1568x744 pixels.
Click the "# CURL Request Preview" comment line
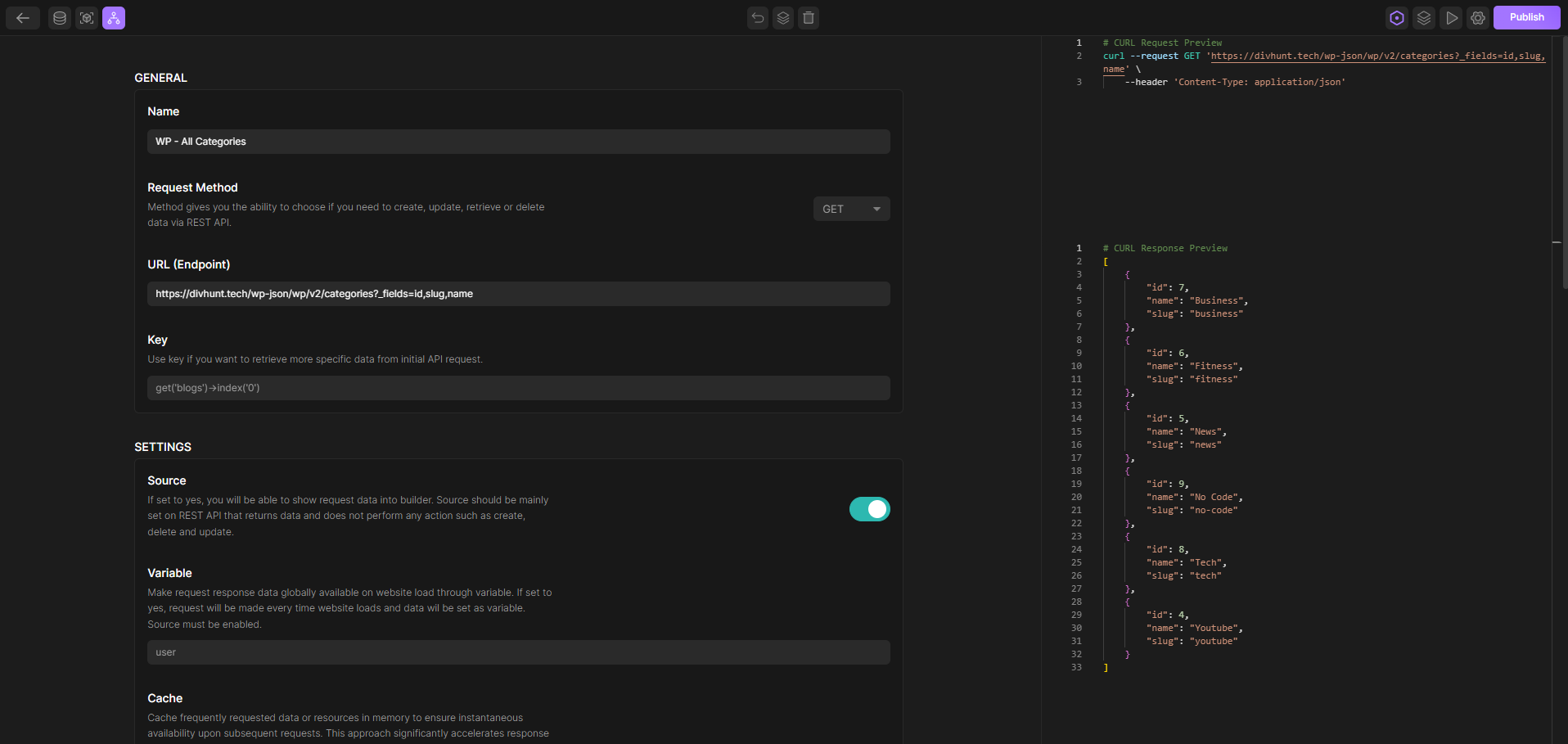tap(1162, 43)
